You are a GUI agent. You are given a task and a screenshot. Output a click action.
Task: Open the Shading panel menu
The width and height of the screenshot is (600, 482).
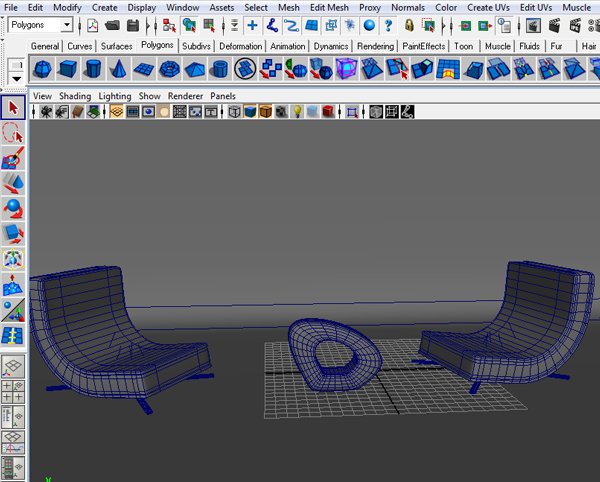[x=74, y=96]
